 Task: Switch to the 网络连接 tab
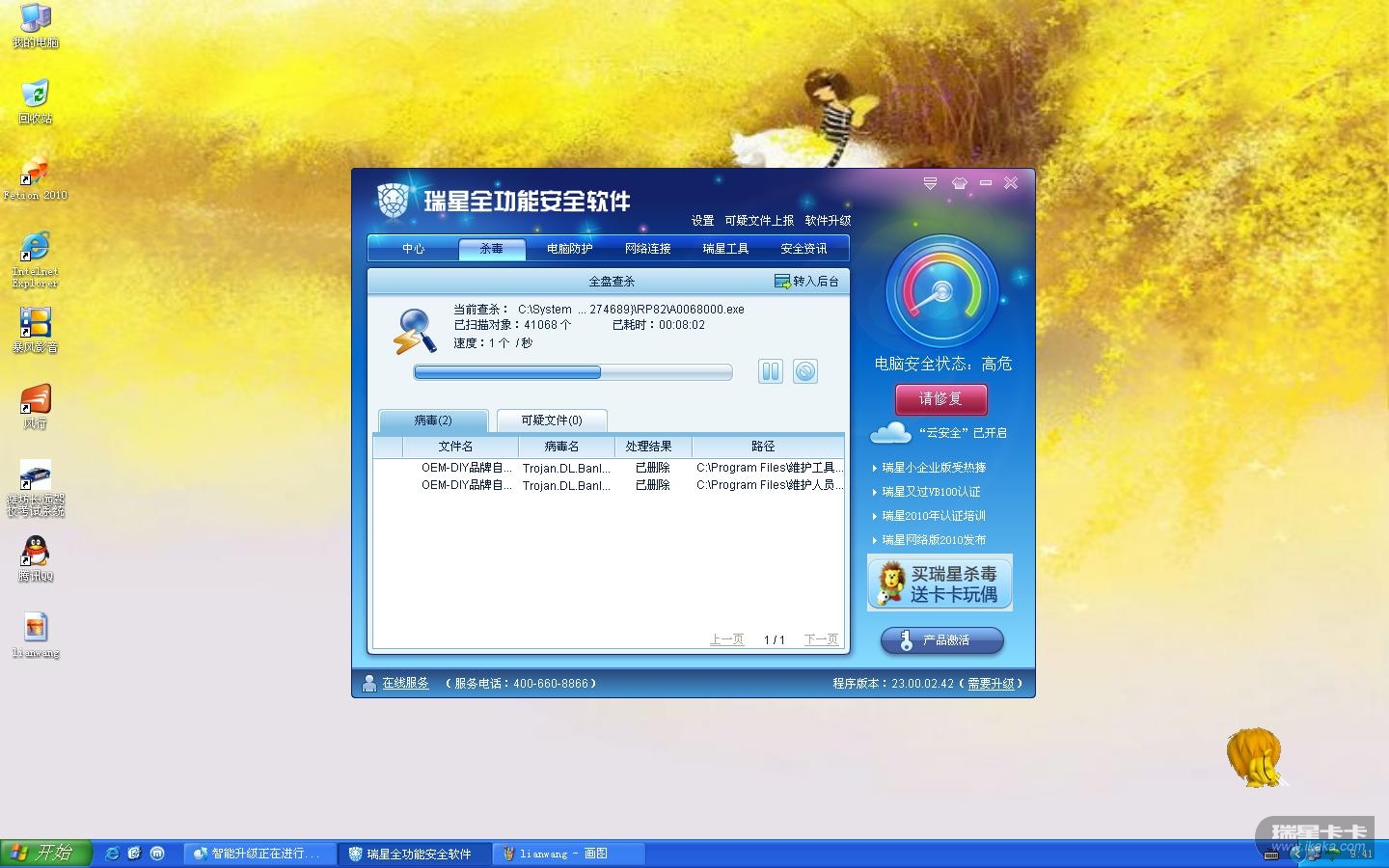point(647,249)
